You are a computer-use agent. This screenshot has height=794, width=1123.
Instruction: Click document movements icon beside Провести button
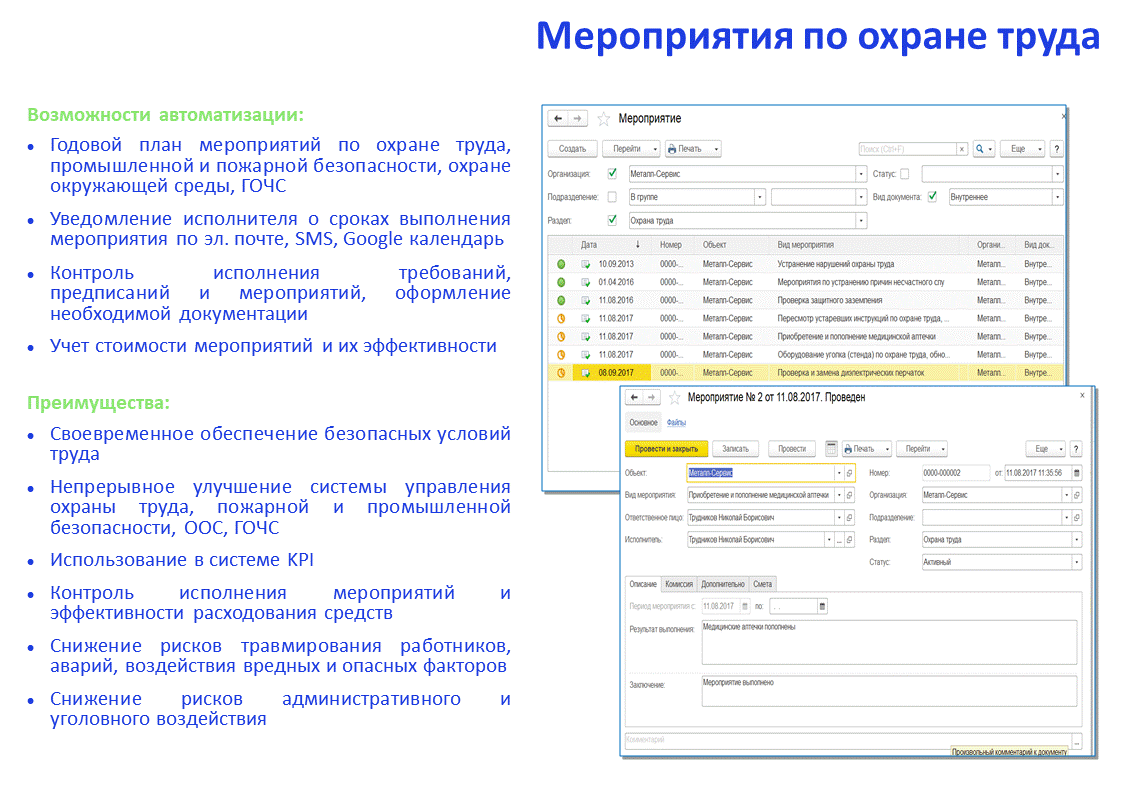(x=831, y=448)
